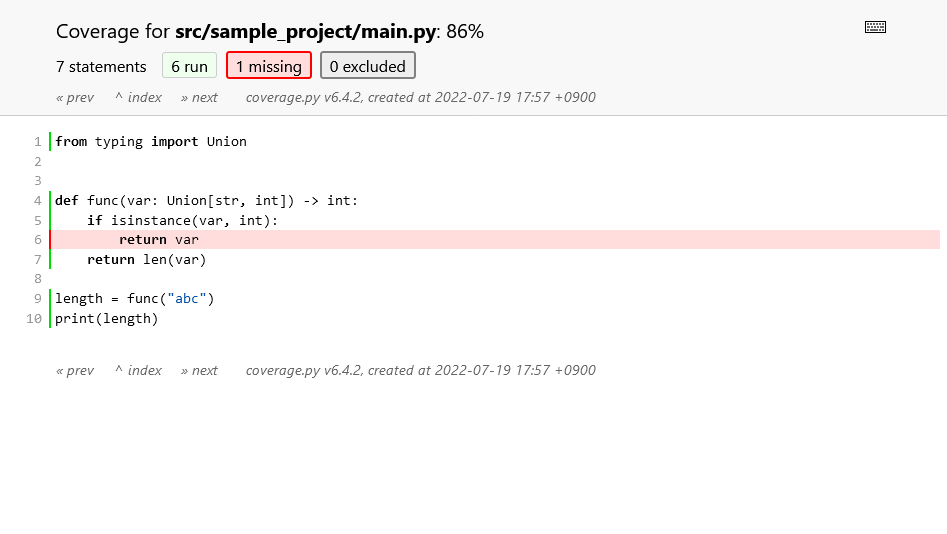Select line number 10 in the gutter
Screen dimensions: 947x534
pyautogui.click(x=34, y=318)
